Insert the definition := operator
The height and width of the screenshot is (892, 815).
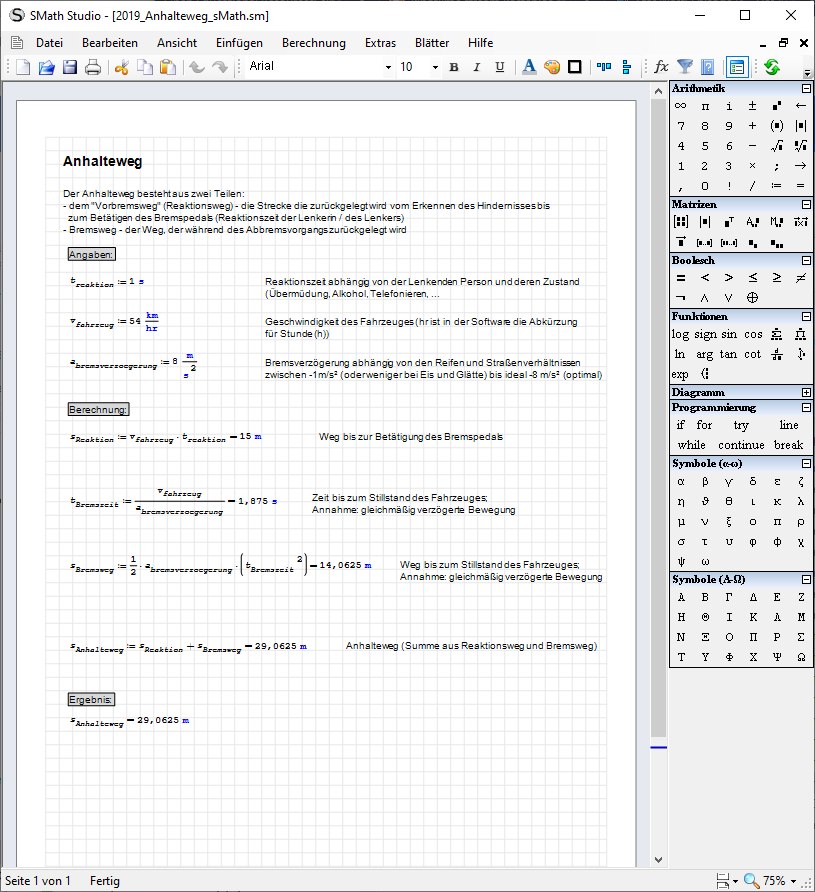coord(776,185)
